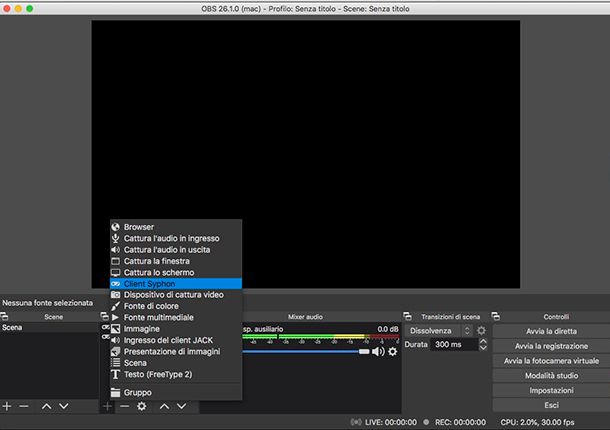Open audio mixer settings gear icon

tap(393, 351)
